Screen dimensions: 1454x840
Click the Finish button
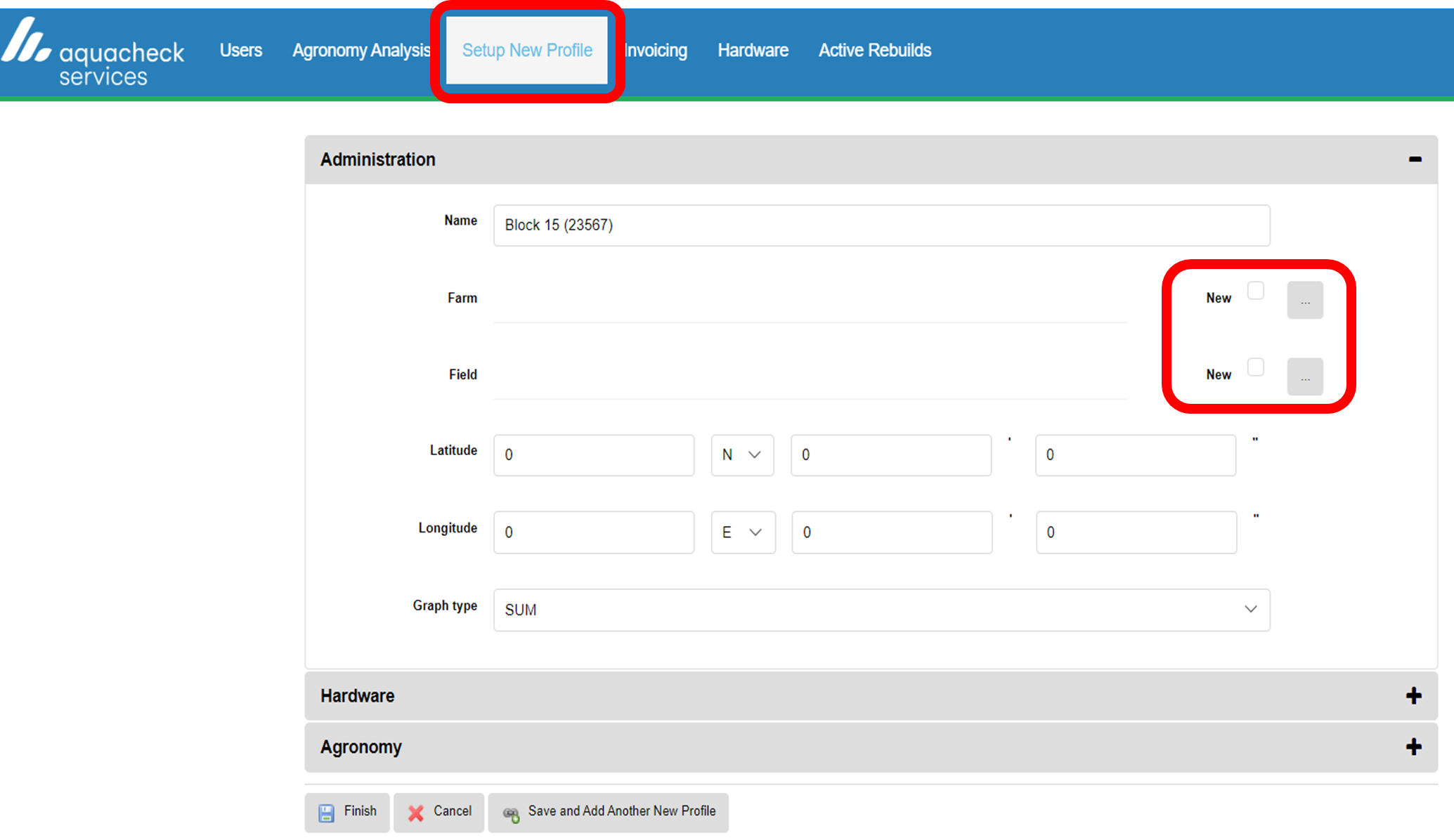tap(347, 813)
